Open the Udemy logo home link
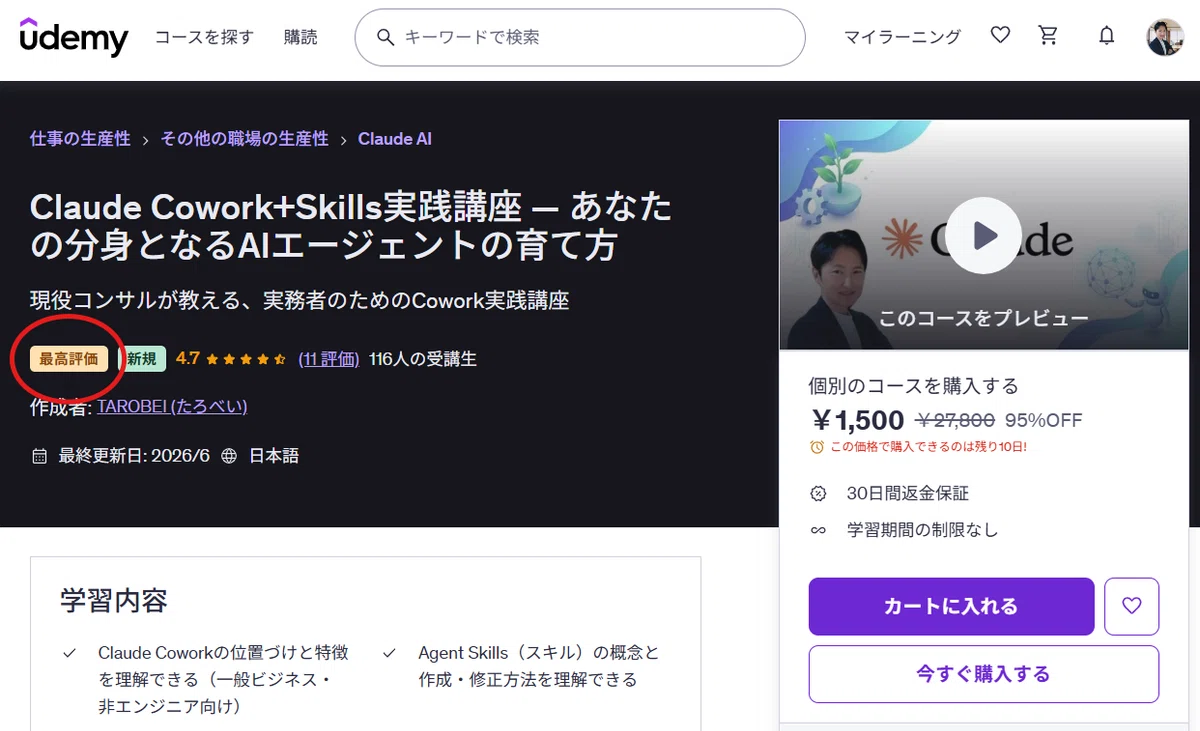 74,37
